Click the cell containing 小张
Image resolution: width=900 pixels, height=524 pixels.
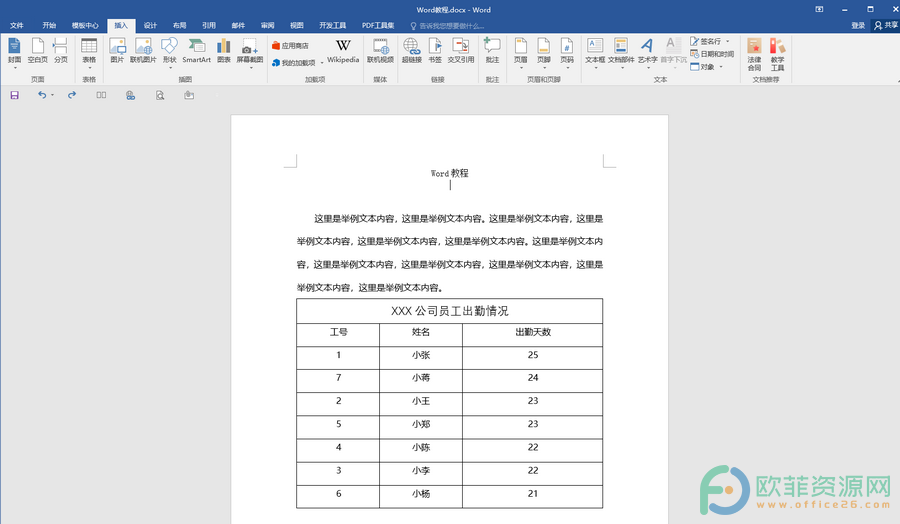(421, 358)
